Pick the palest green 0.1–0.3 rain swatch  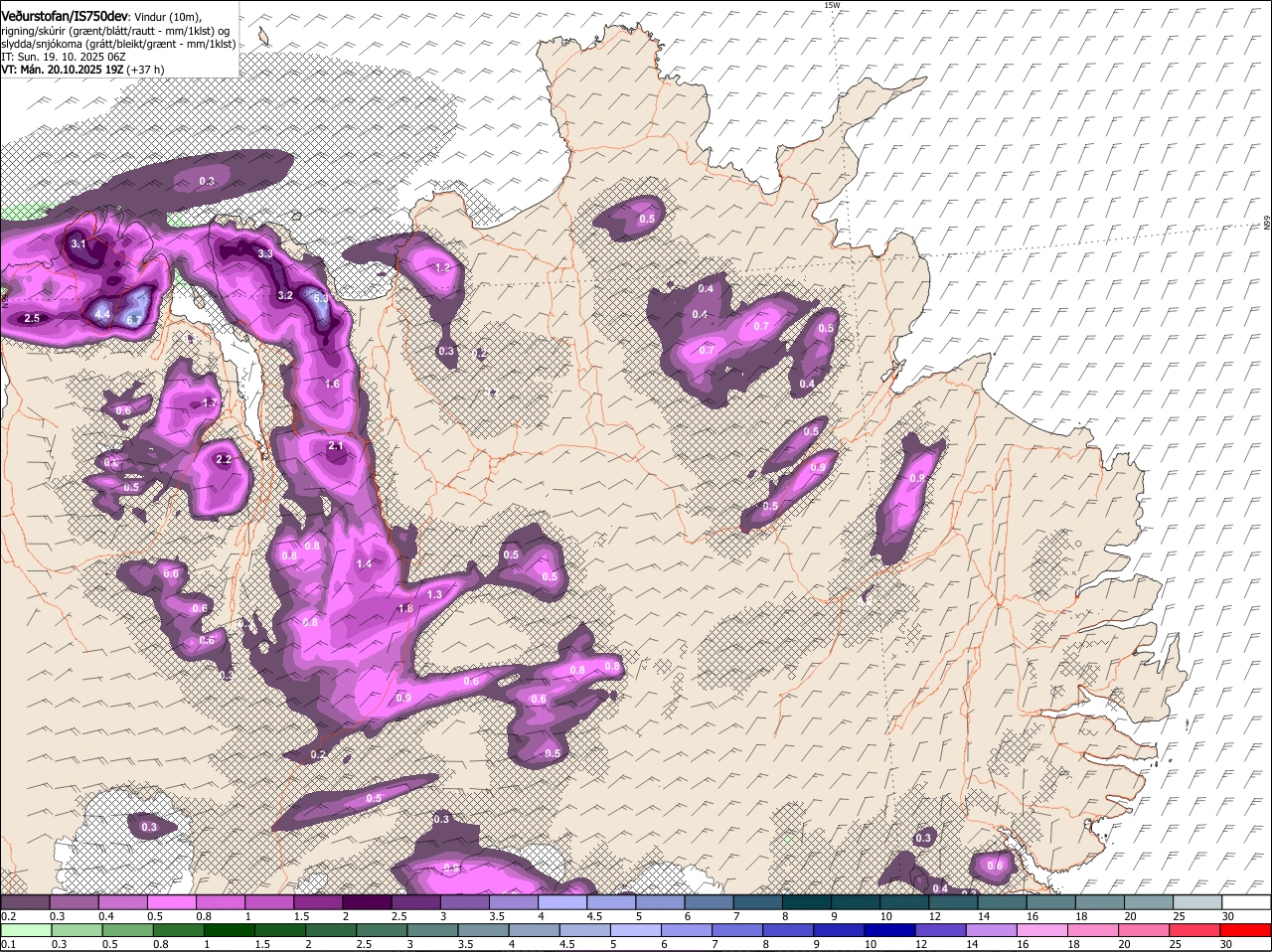26,930
